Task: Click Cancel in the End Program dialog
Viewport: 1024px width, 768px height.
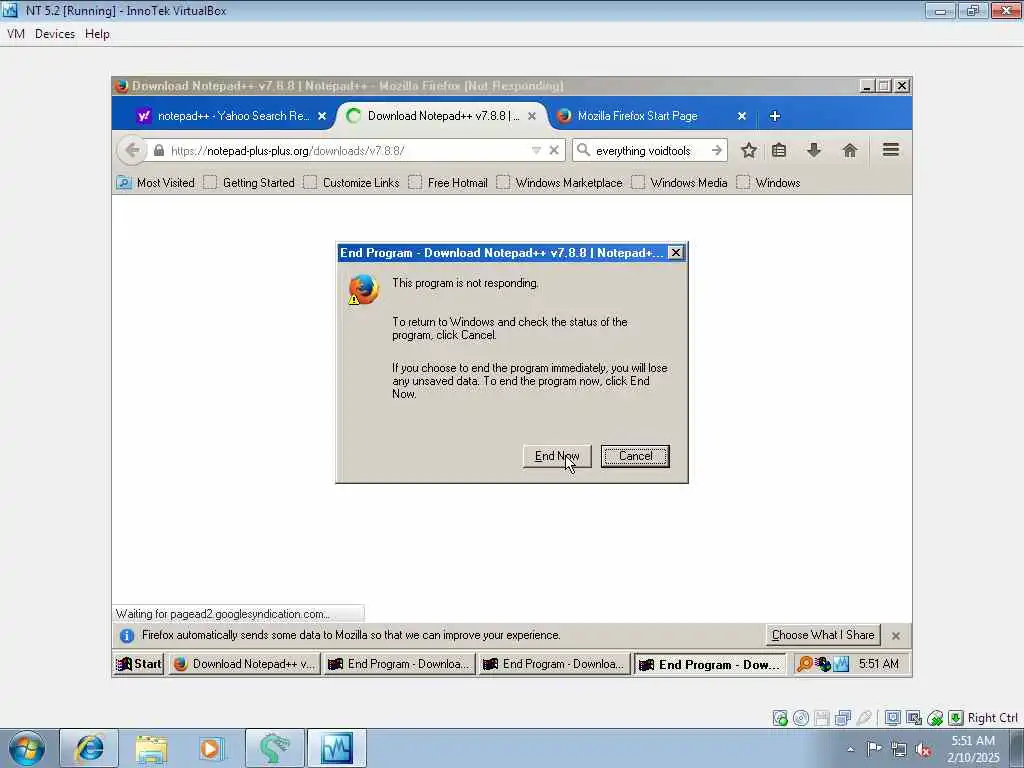Action: (635, 456)
